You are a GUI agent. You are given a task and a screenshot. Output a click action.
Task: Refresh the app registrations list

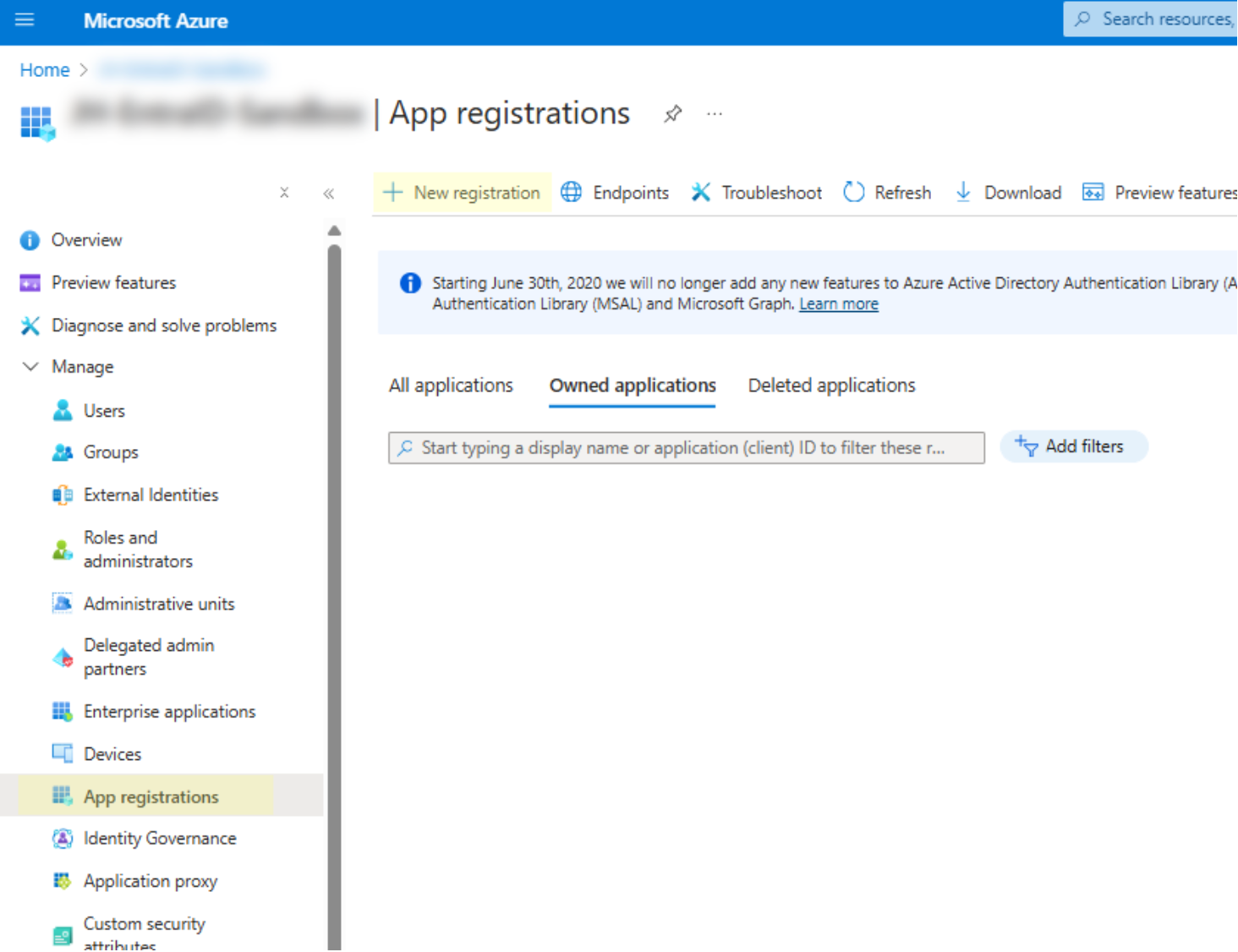pyautogui.click(x=887, y=193)
